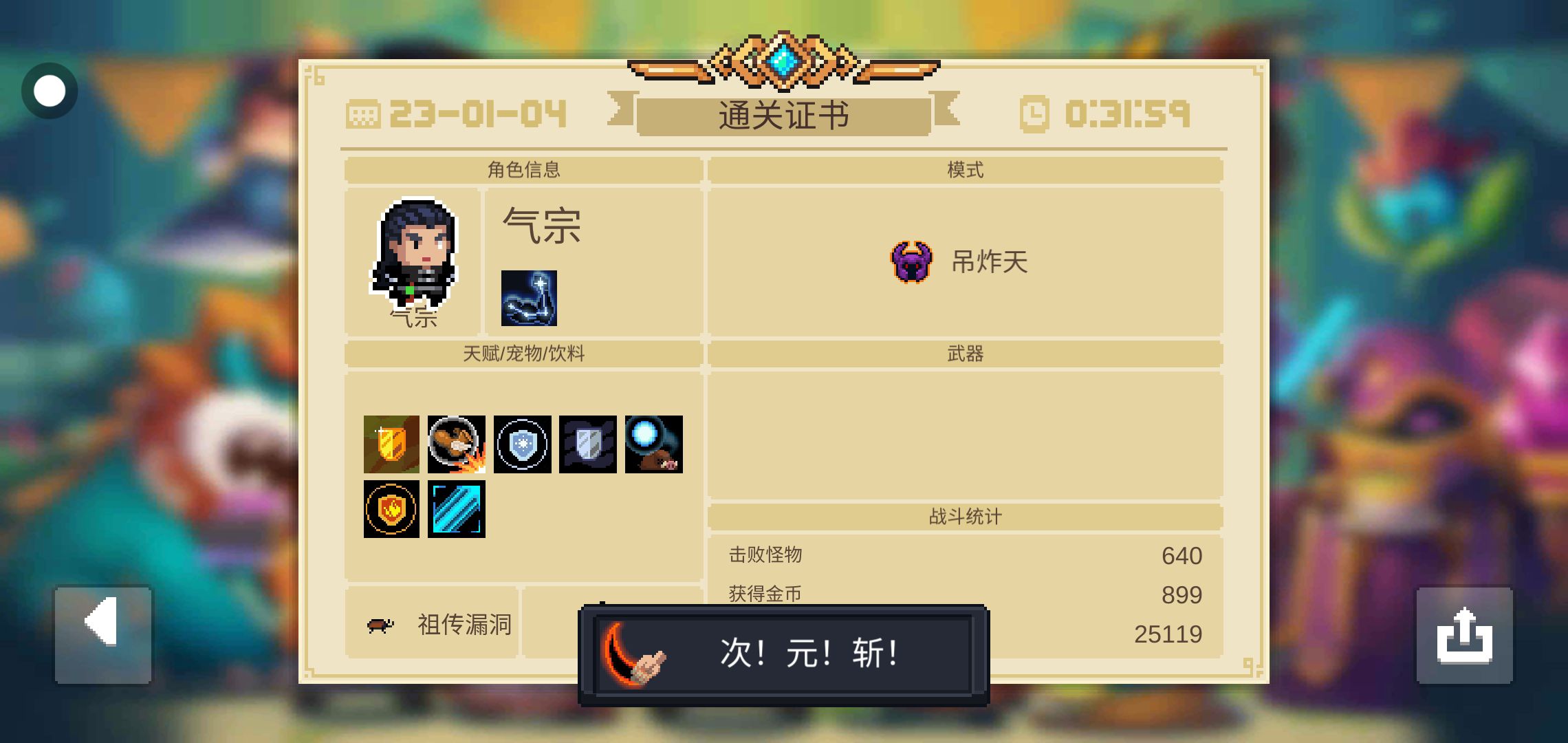
Task: Tap the 吊炸天 mode label
Action: pyautogui.click(x=990, y=262)
